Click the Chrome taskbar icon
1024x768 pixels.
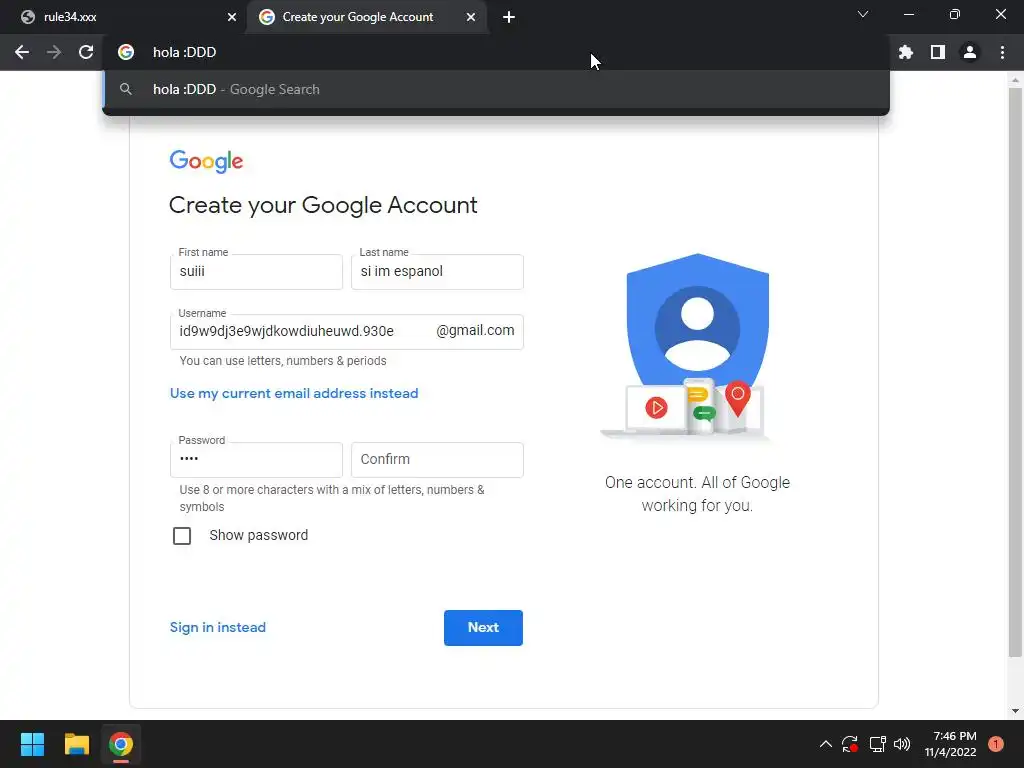[x=121, y=744]
